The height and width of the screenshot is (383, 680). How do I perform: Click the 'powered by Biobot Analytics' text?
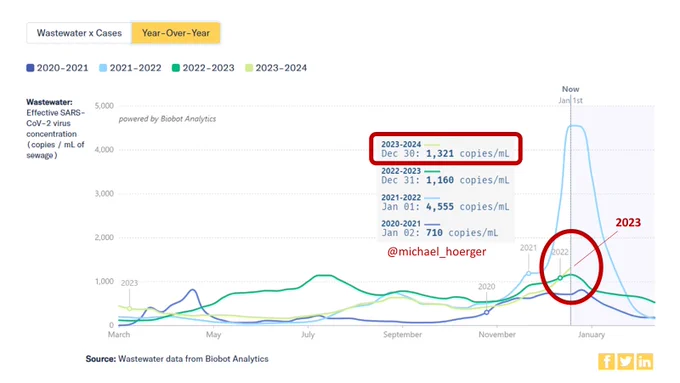point(167,119)
